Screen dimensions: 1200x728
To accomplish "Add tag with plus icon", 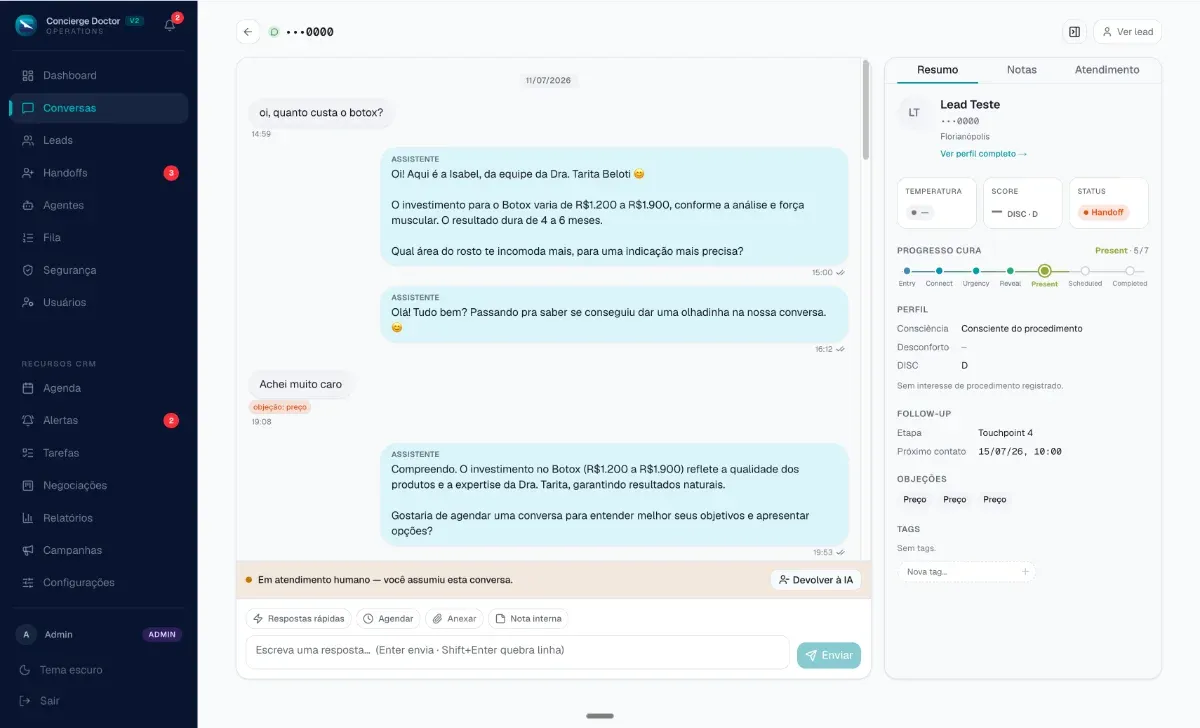I will (x=1025, y=572).
